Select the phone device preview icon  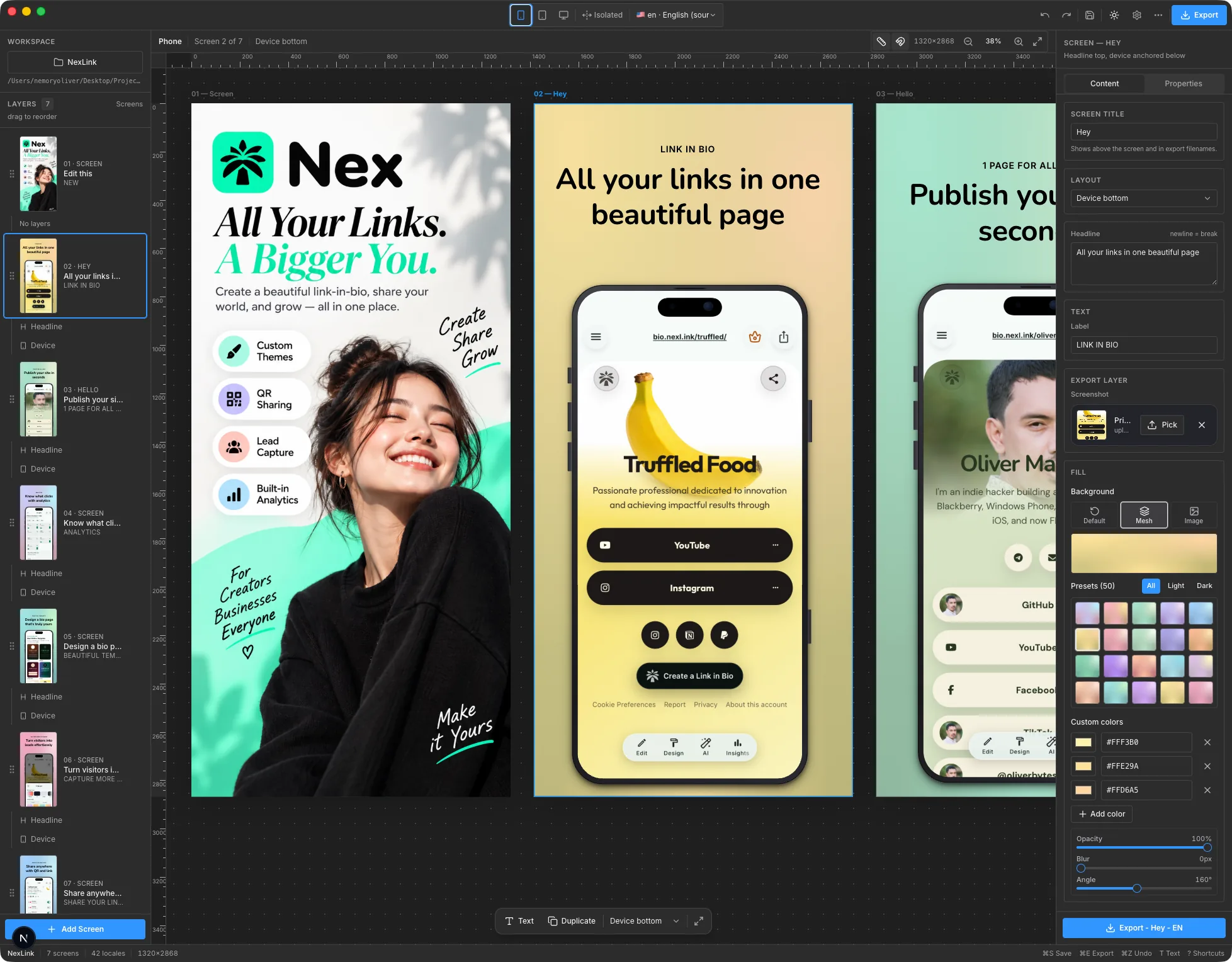(521, 15)
